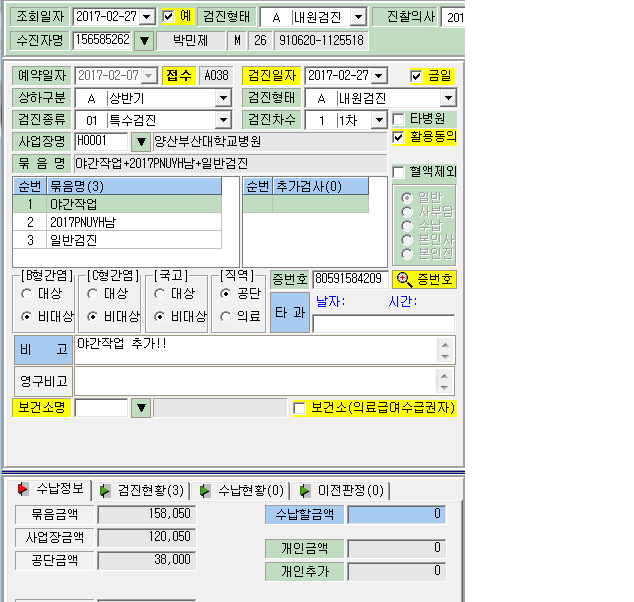Viewport: 634px width, 602px height.
Task: Open the 수납현황(0) tab
Action: tap(242, 490)
